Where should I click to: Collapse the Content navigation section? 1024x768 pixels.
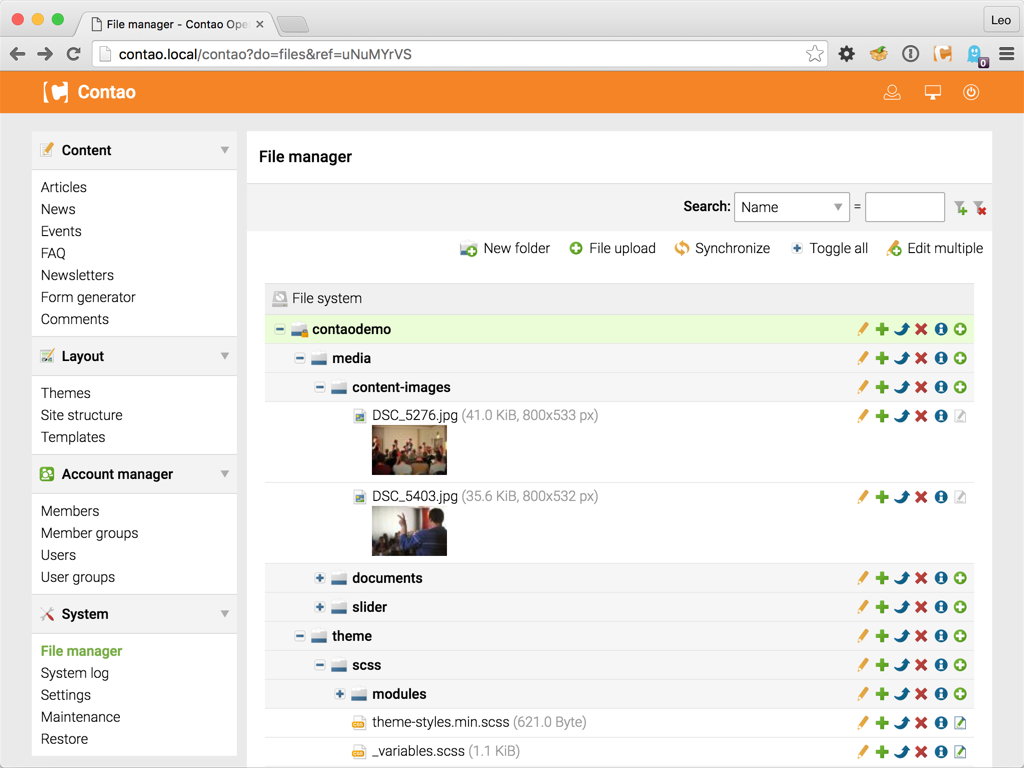tap(225, 150)
